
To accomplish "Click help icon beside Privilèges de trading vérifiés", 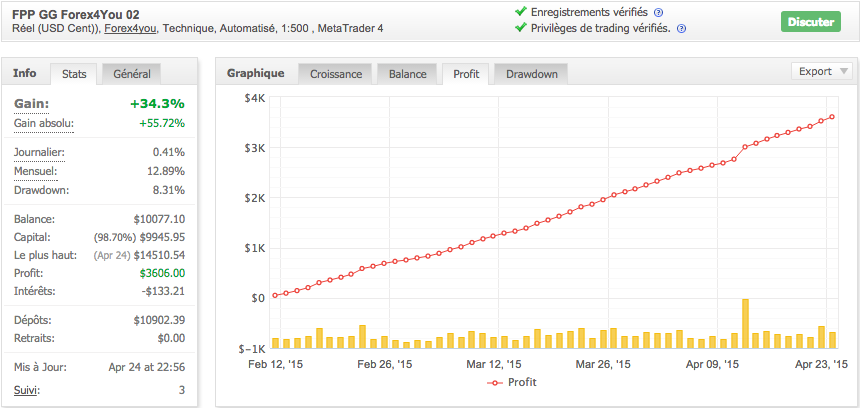I will pos(681,29).
